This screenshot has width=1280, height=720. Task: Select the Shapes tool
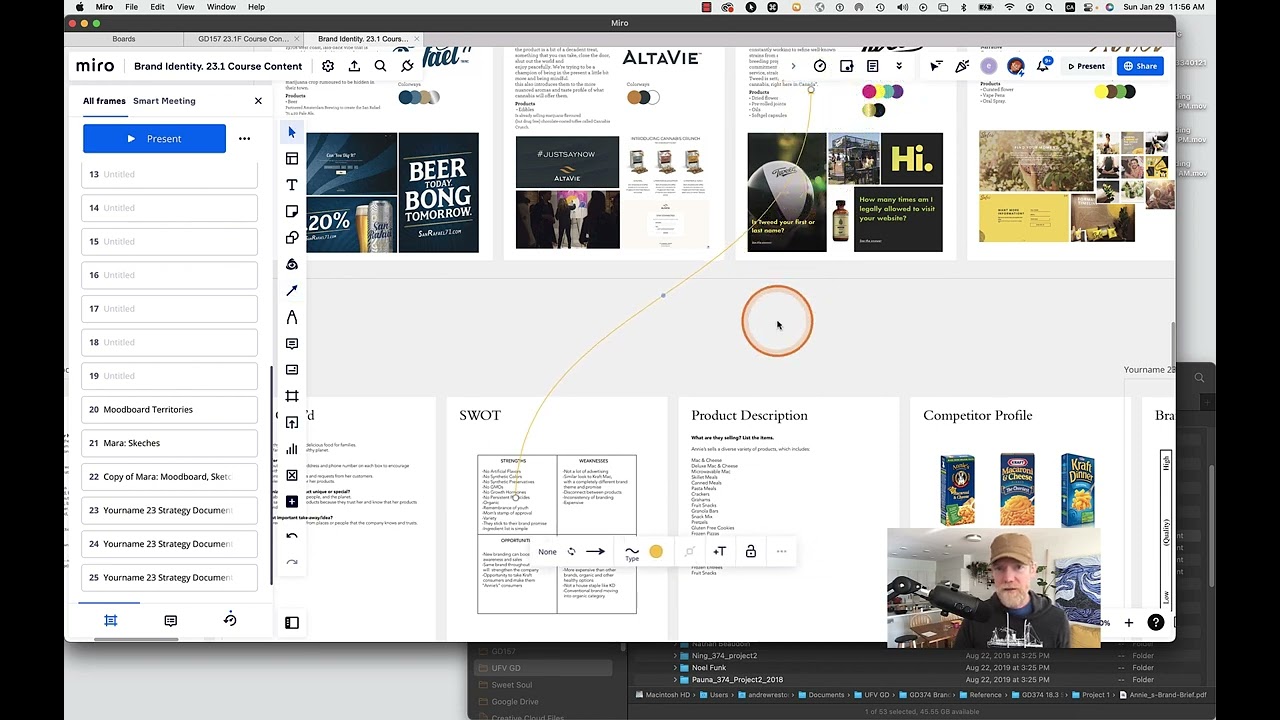[x=292, y=238]
